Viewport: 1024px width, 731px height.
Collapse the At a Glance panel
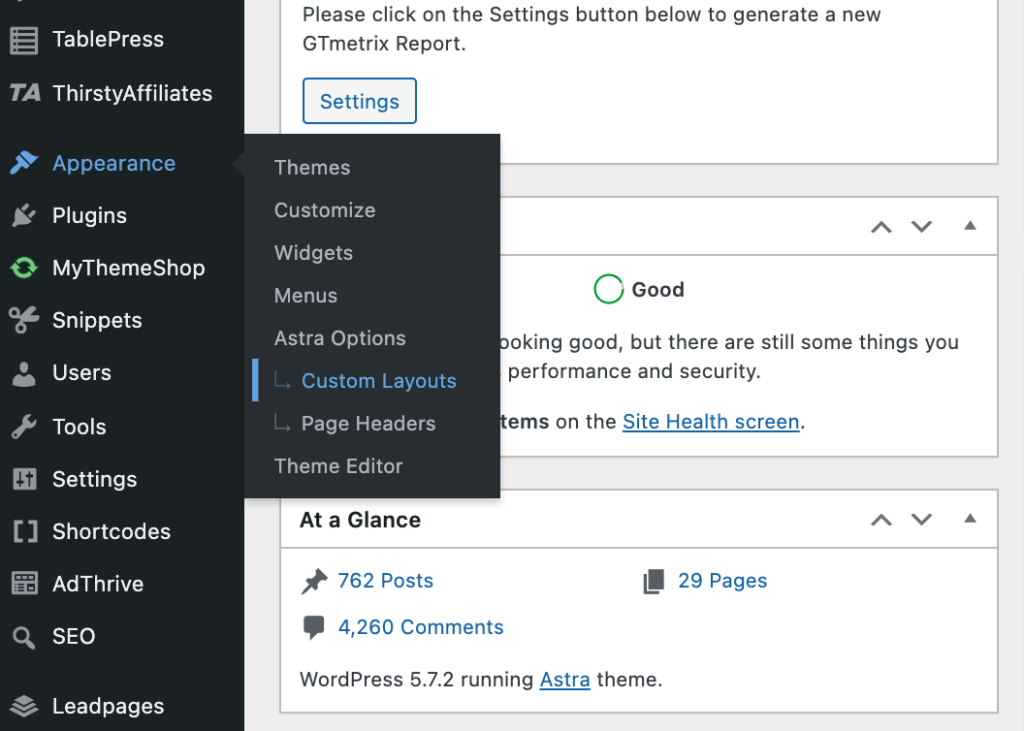970,519
